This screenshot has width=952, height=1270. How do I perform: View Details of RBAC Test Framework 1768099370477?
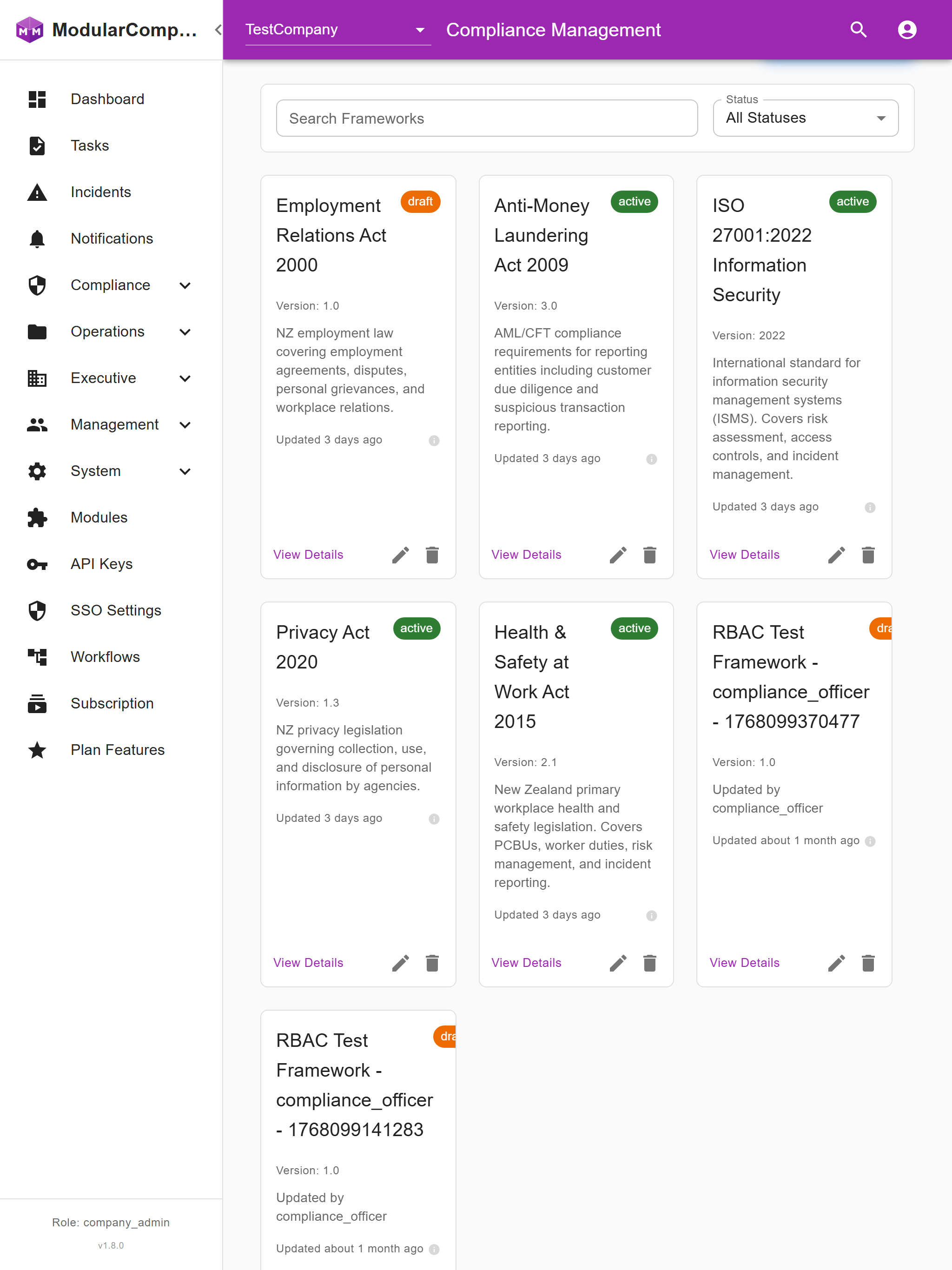coord(745,963)
